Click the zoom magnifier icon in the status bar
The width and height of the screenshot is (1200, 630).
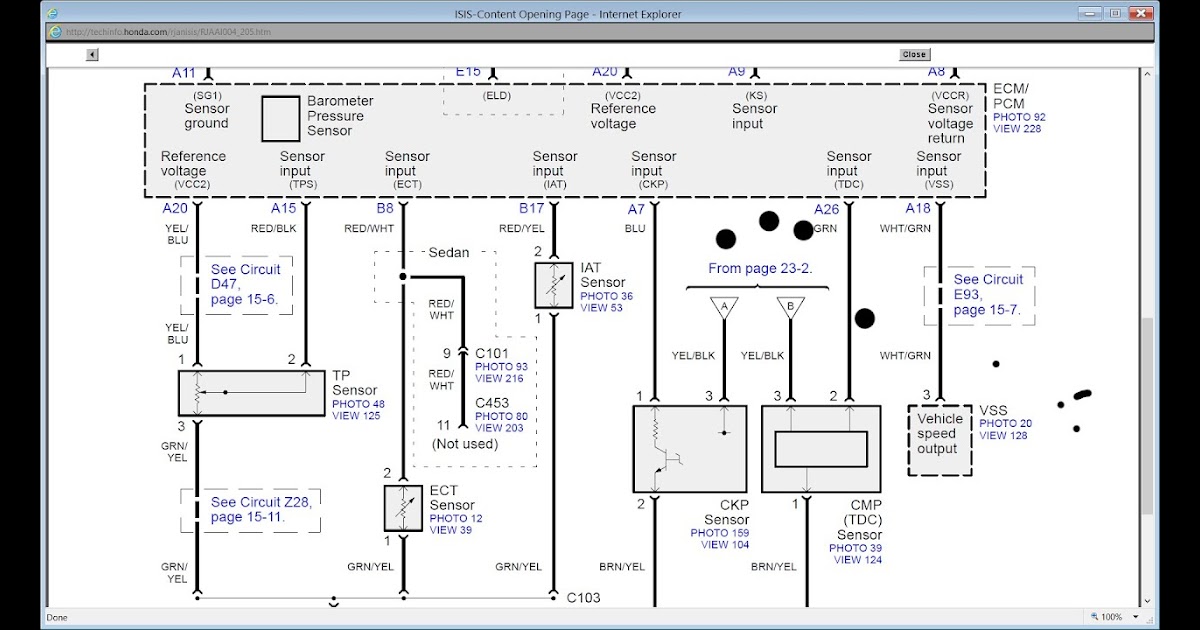1092,617
